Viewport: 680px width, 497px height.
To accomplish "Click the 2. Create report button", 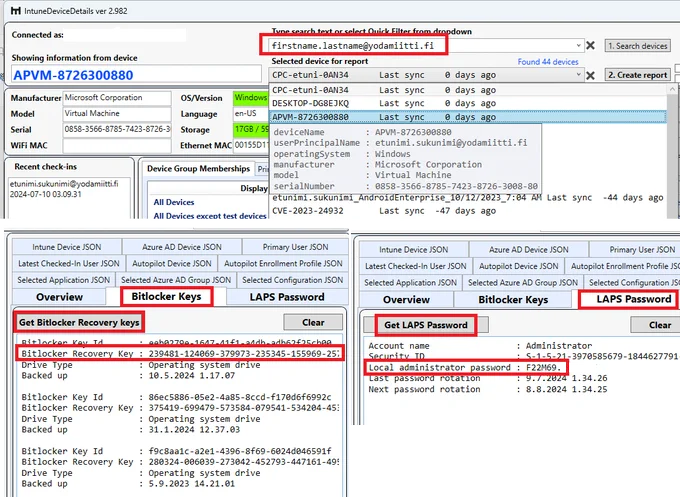I will click(638, 75).
